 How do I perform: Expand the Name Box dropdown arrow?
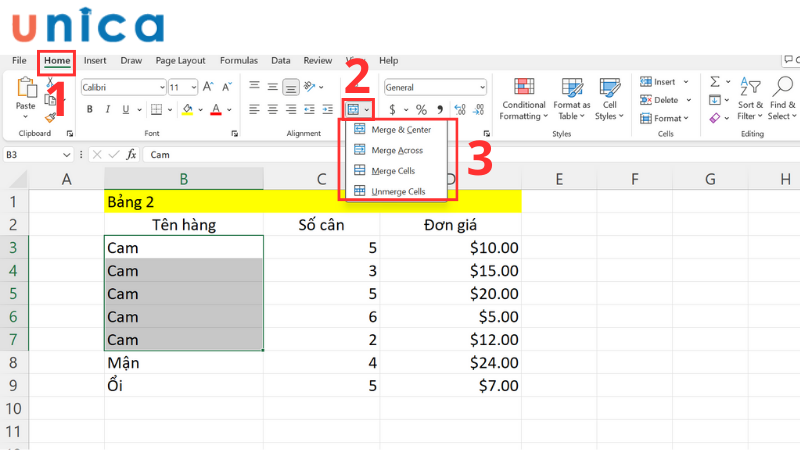pos(67,155)
